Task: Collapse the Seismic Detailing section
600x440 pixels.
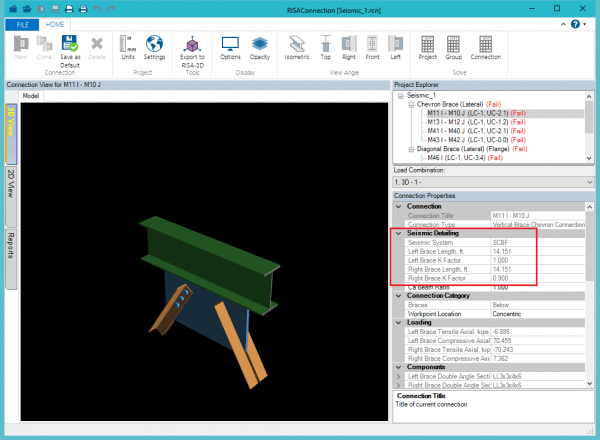Action: coord(398,233)
